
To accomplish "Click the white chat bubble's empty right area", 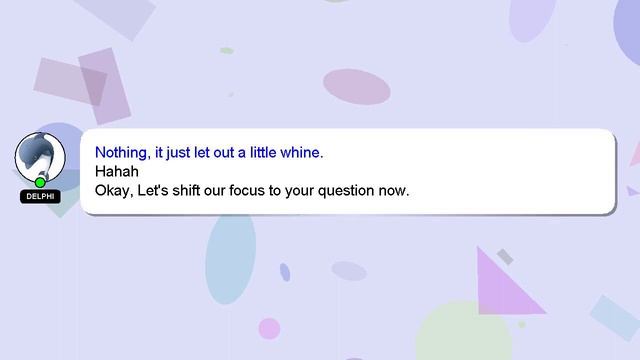I will [510, 171].
